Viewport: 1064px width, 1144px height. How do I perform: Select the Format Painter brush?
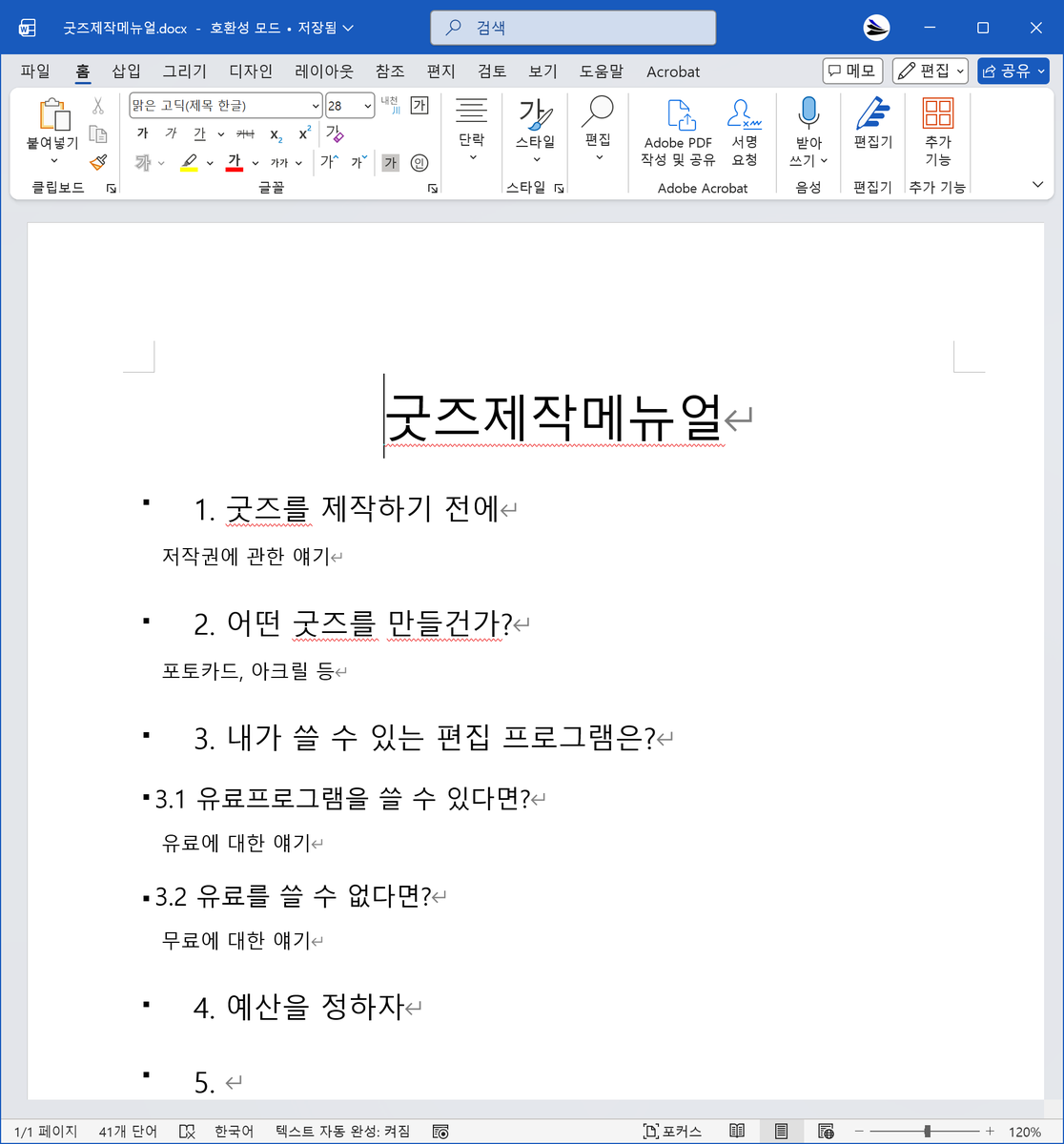pyautogui.click(x=98, y=162)
